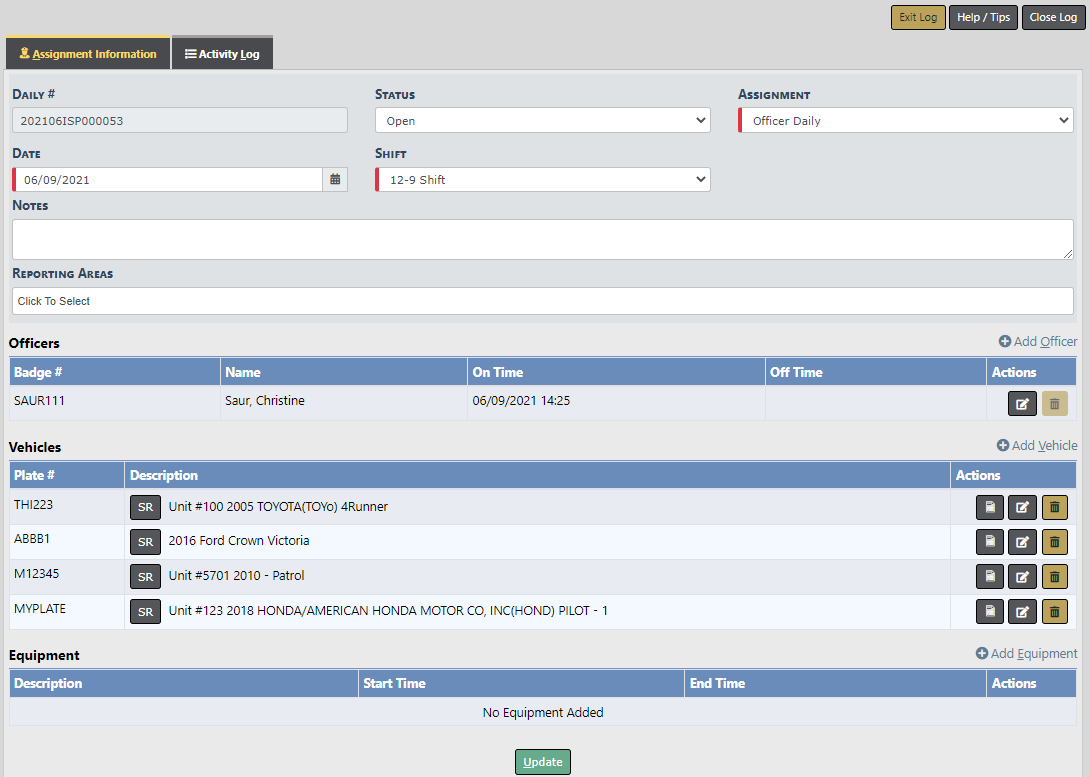This screenshot has height=777, width=1090.
Task: Open document icon for plate THI223
Action: click(x=989, y=508)
